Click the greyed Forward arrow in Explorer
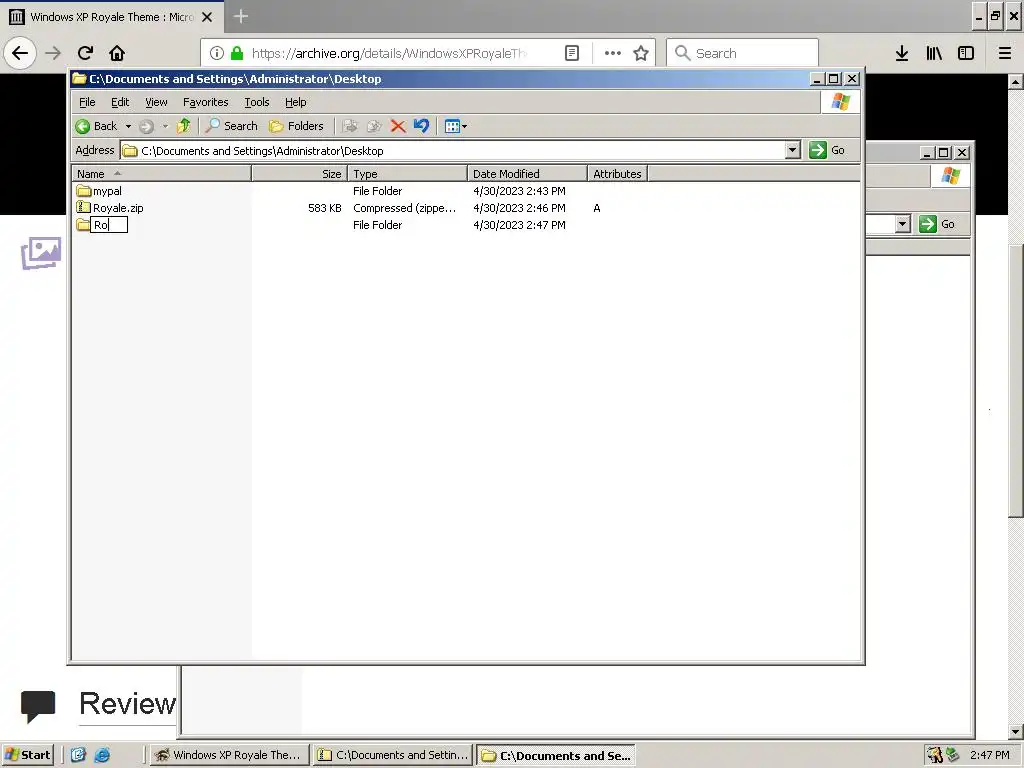The height and width of the screenshot is (768, 1024). (x=146, y=126)
